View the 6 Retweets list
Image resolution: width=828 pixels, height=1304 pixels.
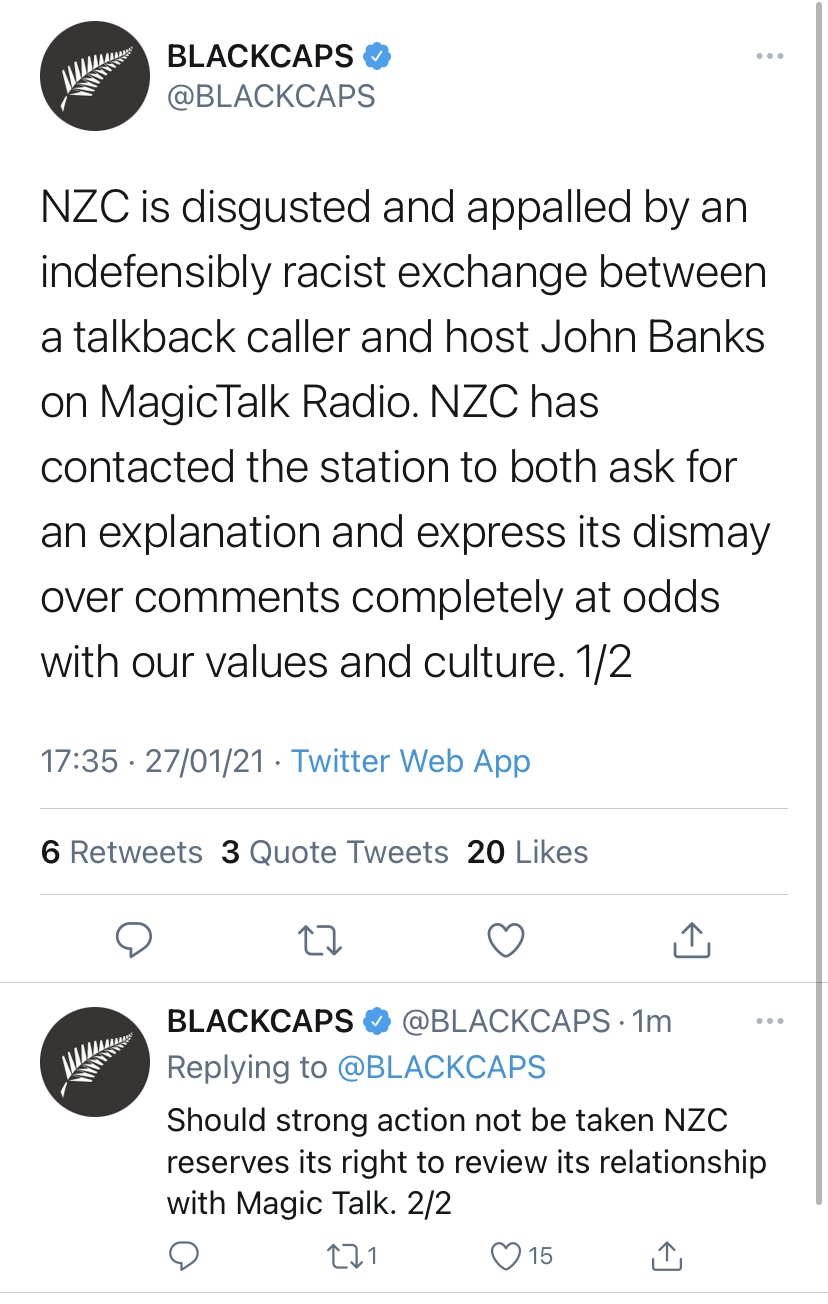point(122,852)
